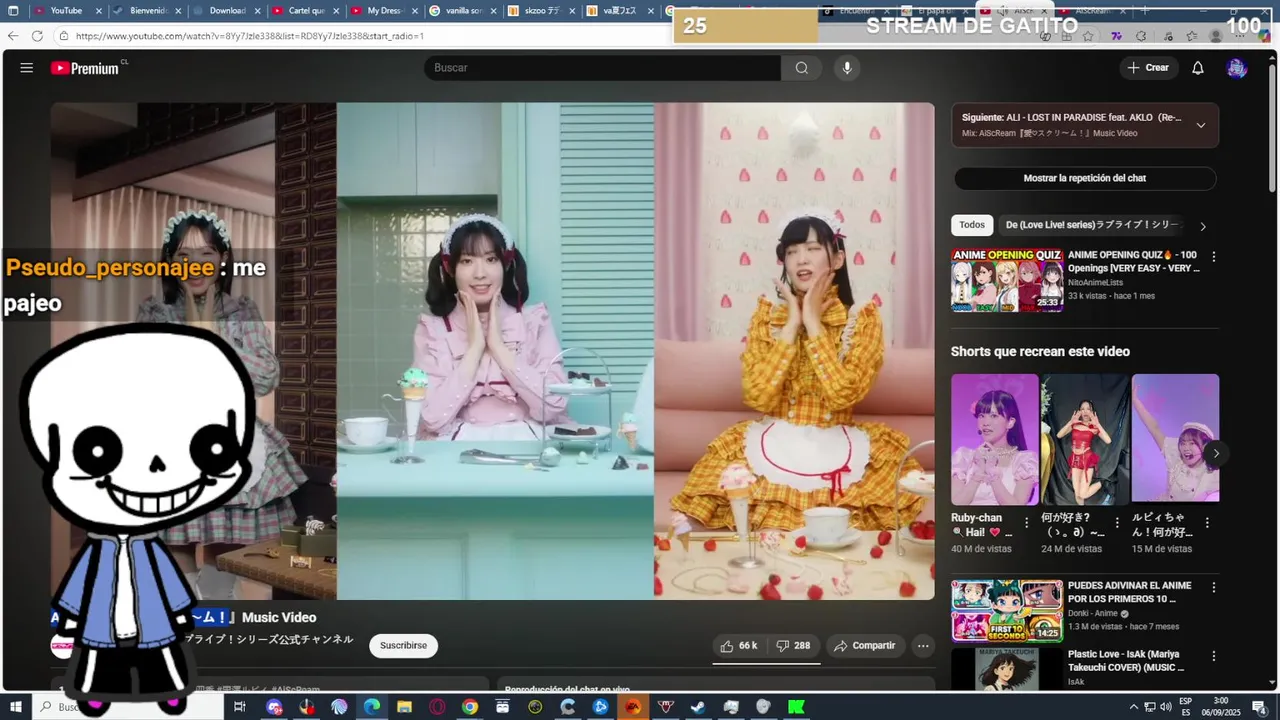1280x720 pixels.
Task: Open PUEDES ADIVINAR EL ANIME thumbnail
Action: tap(1007, 610)
